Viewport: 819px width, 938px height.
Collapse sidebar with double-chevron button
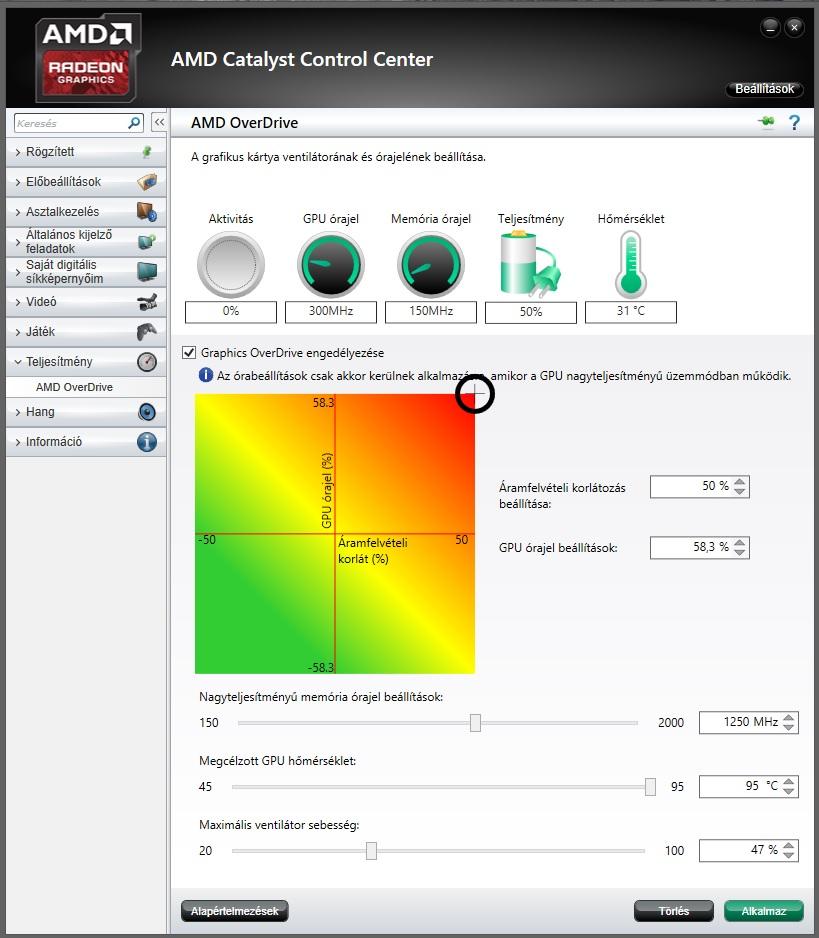159,123
